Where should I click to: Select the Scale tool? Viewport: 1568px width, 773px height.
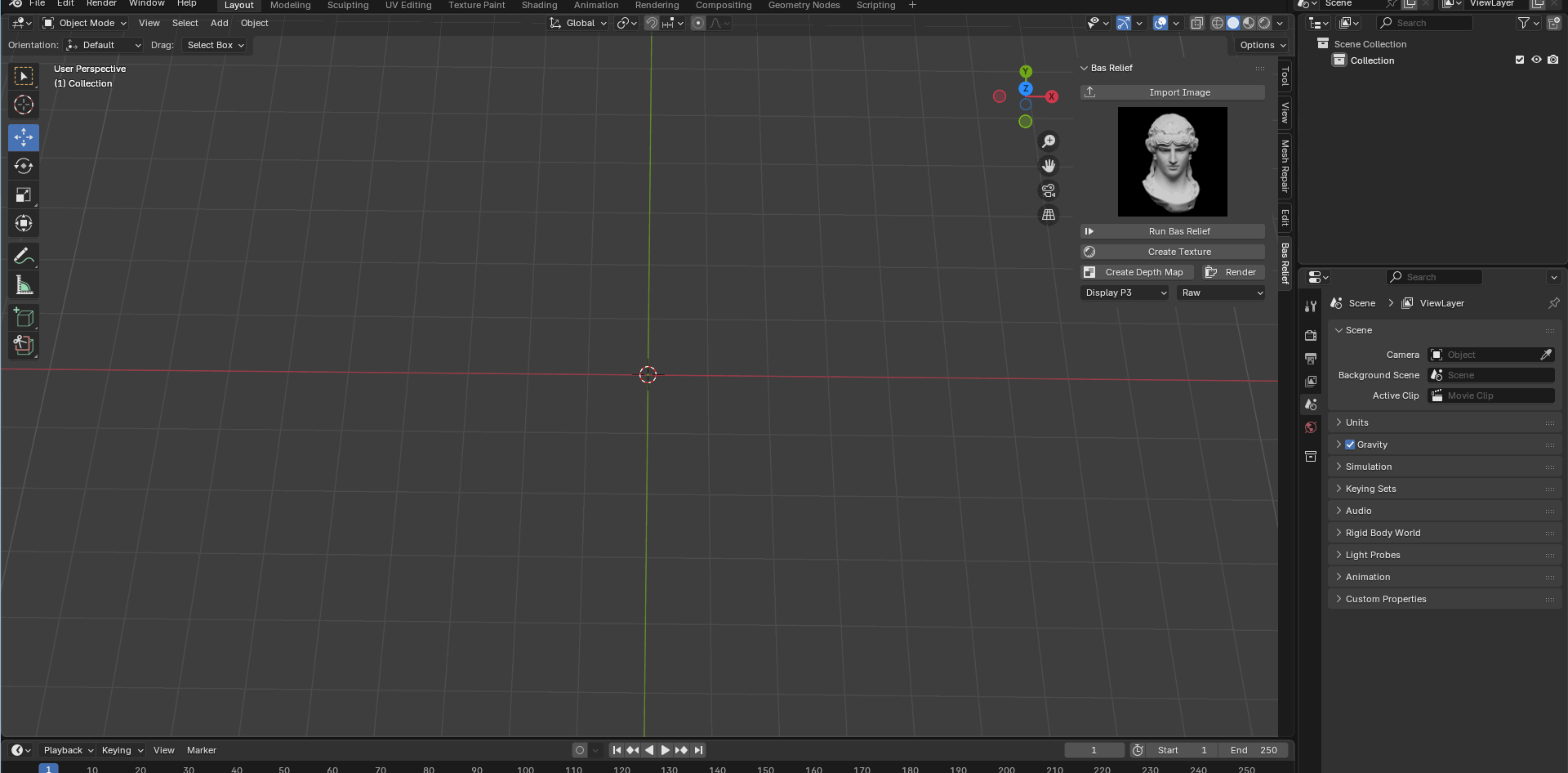tap(24, 194)
